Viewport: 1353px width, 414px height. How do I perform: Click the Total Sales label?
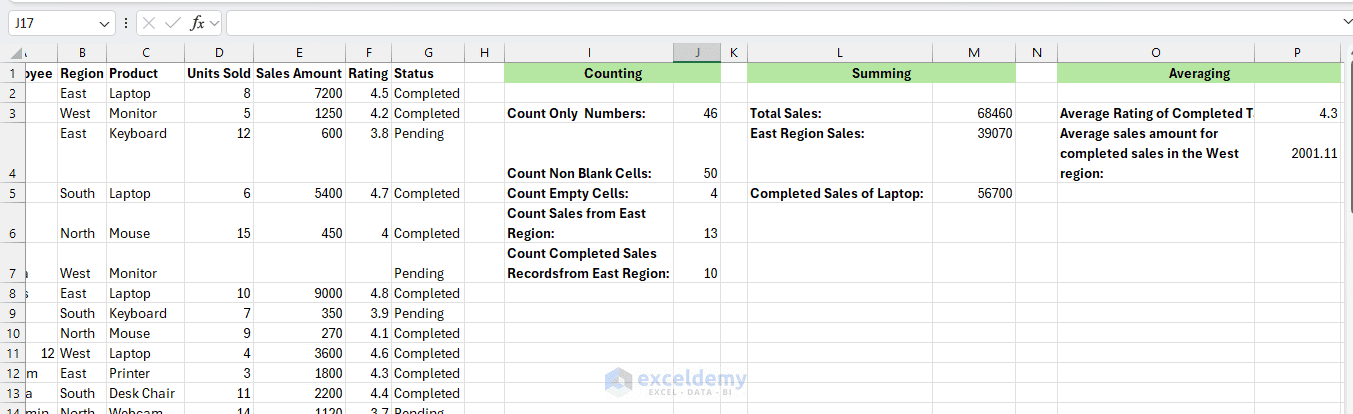786,113
